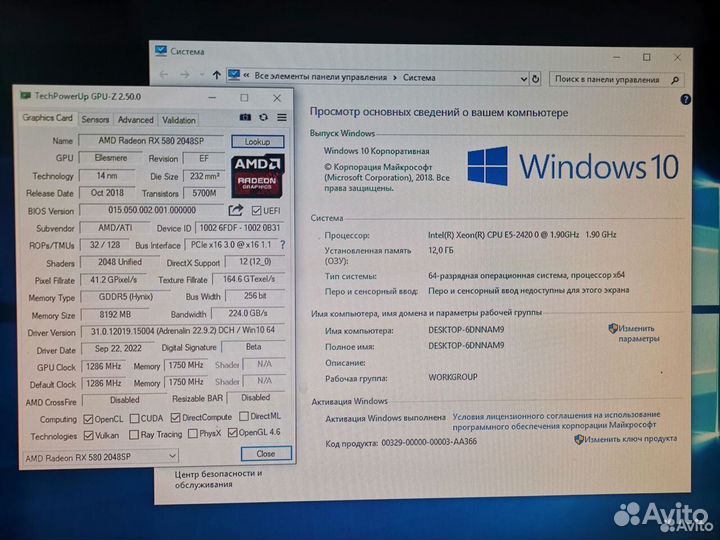This screenshot has width=720, height=540.
Task: Open recent locations dropdown arrow
Action: [x=202, y=75]
